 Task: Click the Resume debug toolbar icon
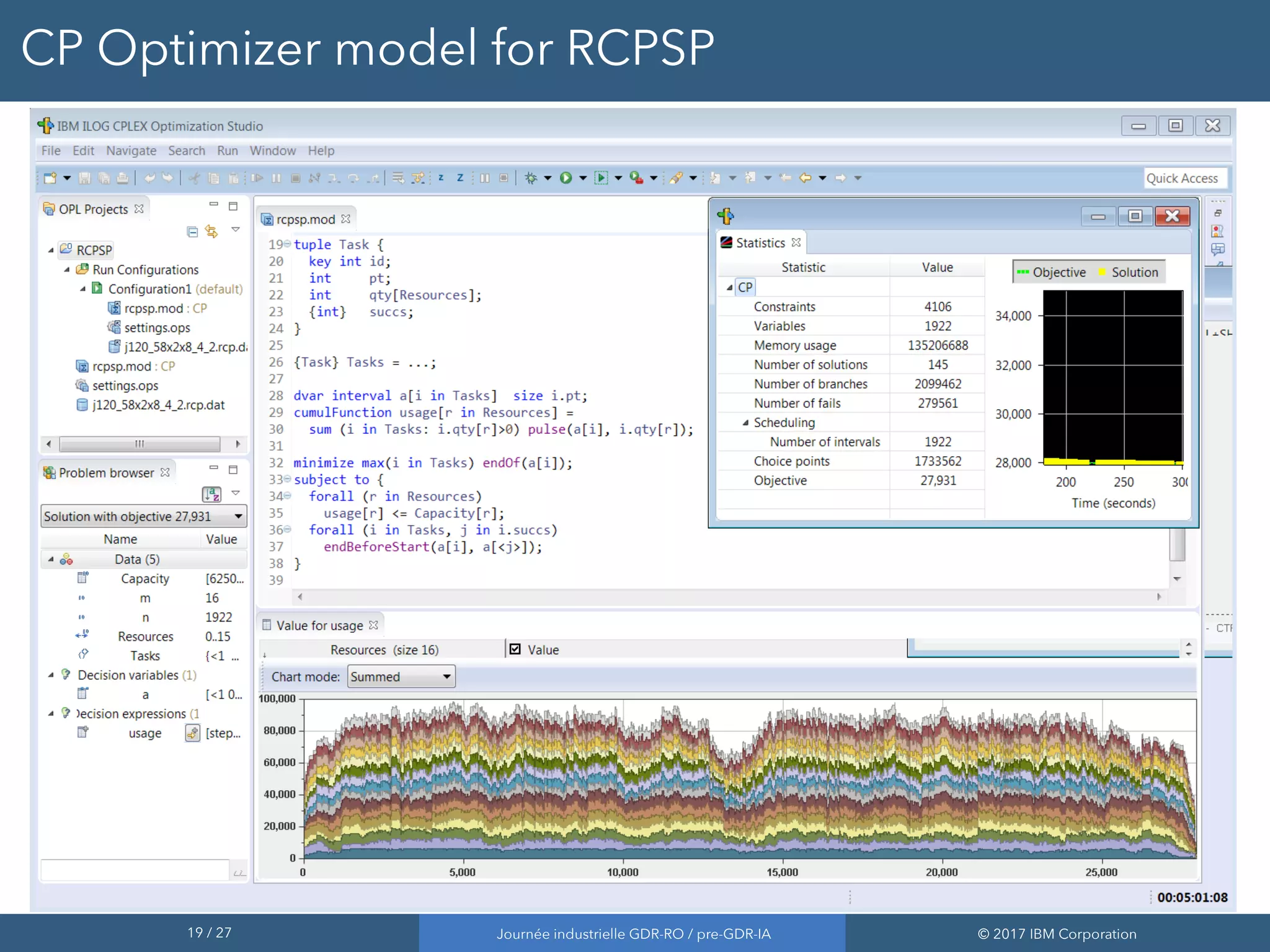point(257,178)
